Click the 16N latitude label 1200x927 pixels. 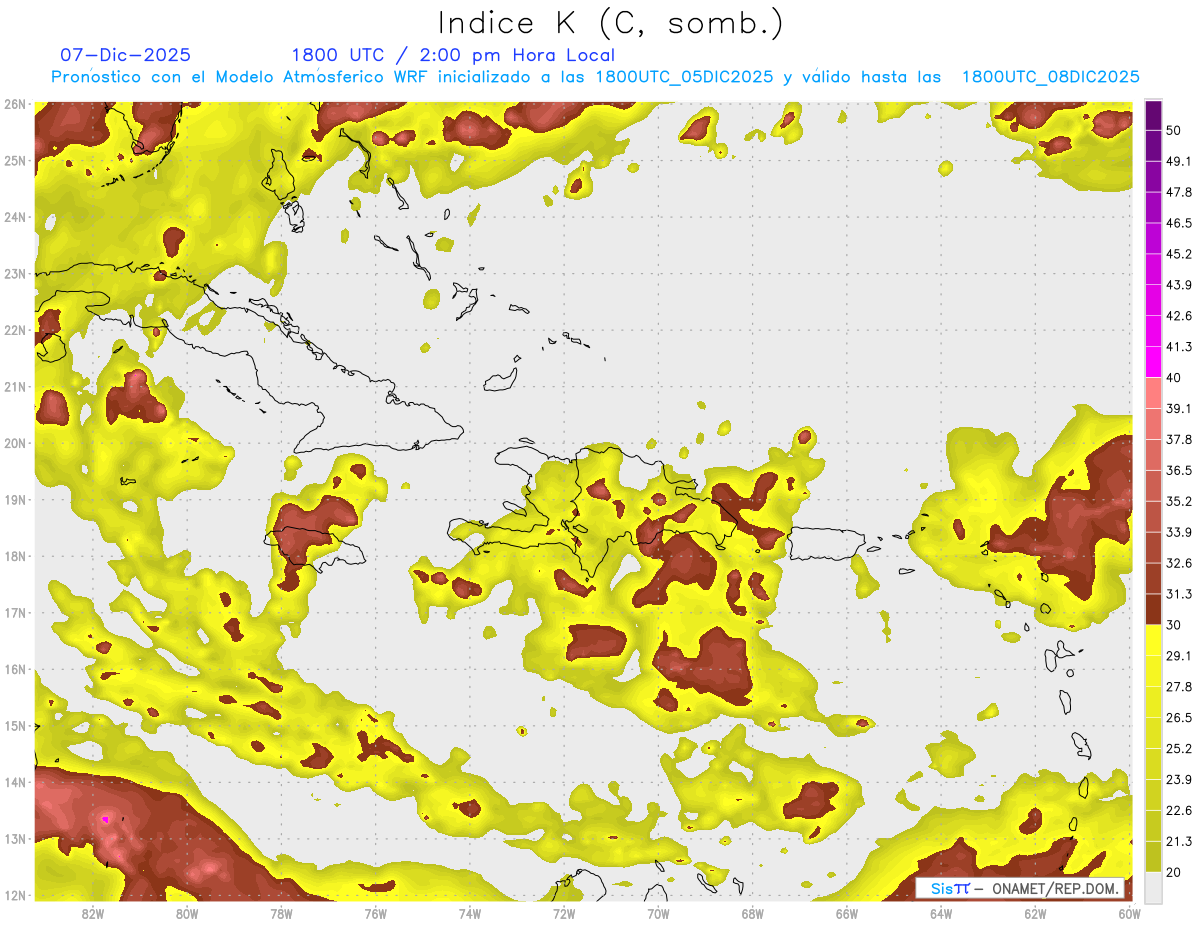click(15, 669)
